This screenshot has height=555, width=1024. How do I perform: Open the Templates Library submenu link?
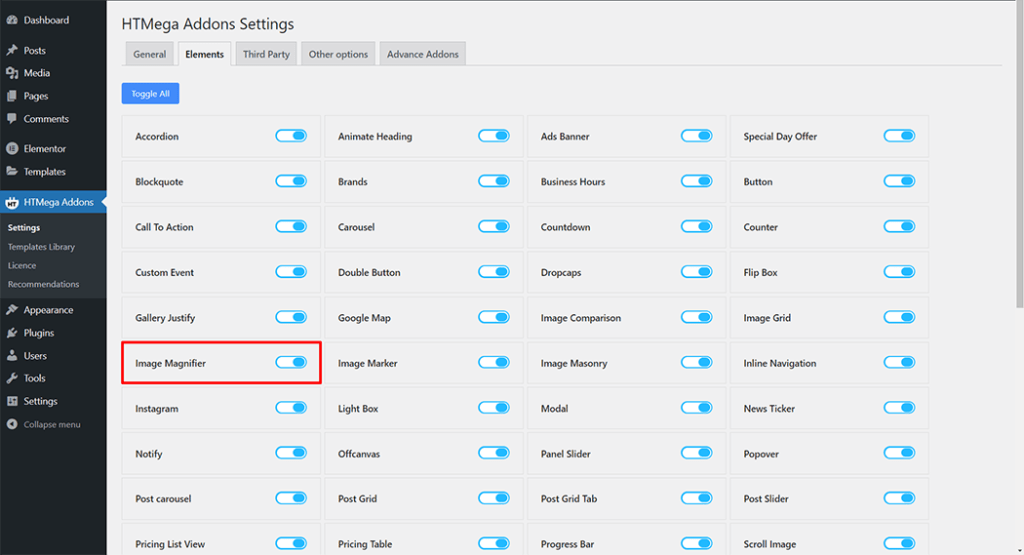click(x=41, y=247)
